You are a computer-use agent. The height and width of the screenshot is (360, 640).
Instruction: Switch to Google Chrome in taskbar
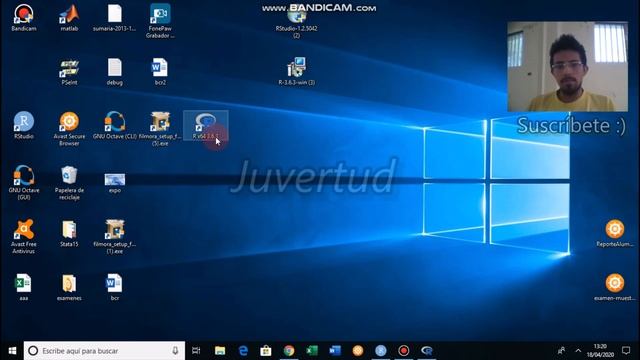[x=289, y=351]
